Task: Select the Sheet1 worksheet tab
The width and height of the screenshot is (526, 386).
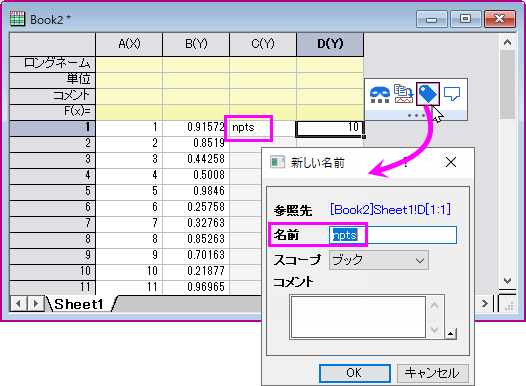Action: pyautogui.click(x=79, y=304)
